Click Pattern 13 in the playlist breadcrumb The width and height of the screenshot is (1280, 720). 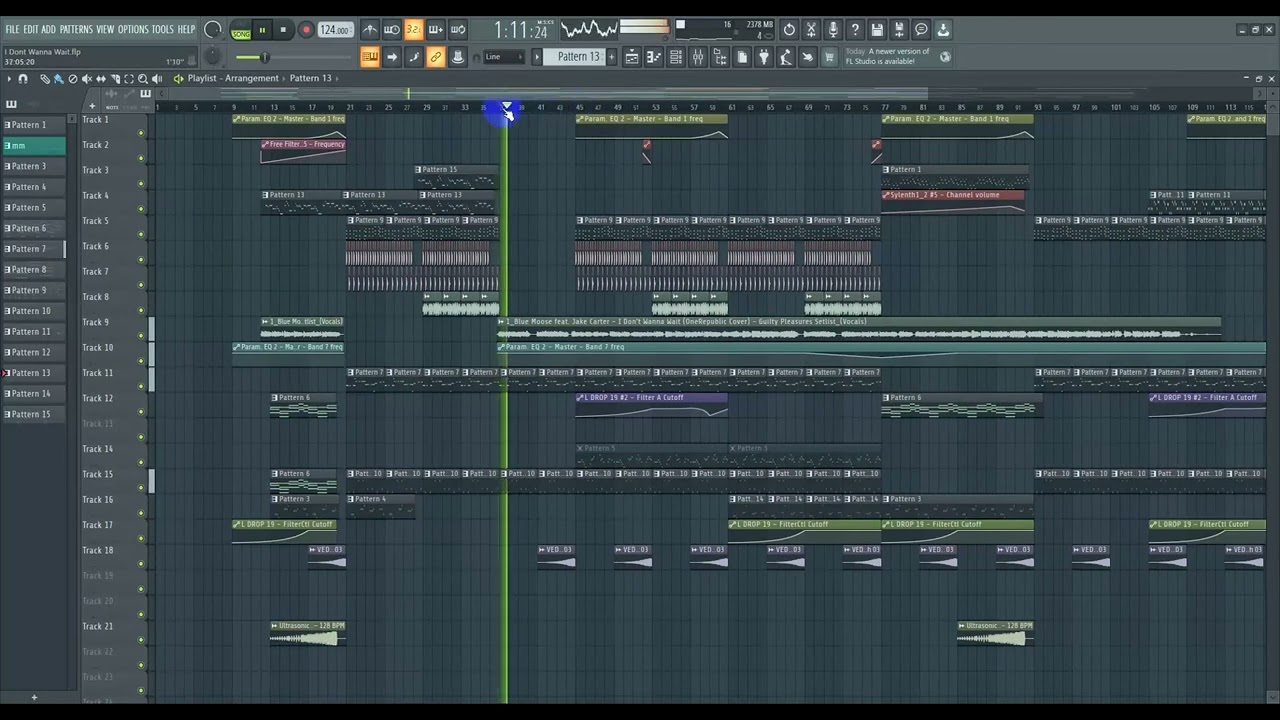point(310,78)
